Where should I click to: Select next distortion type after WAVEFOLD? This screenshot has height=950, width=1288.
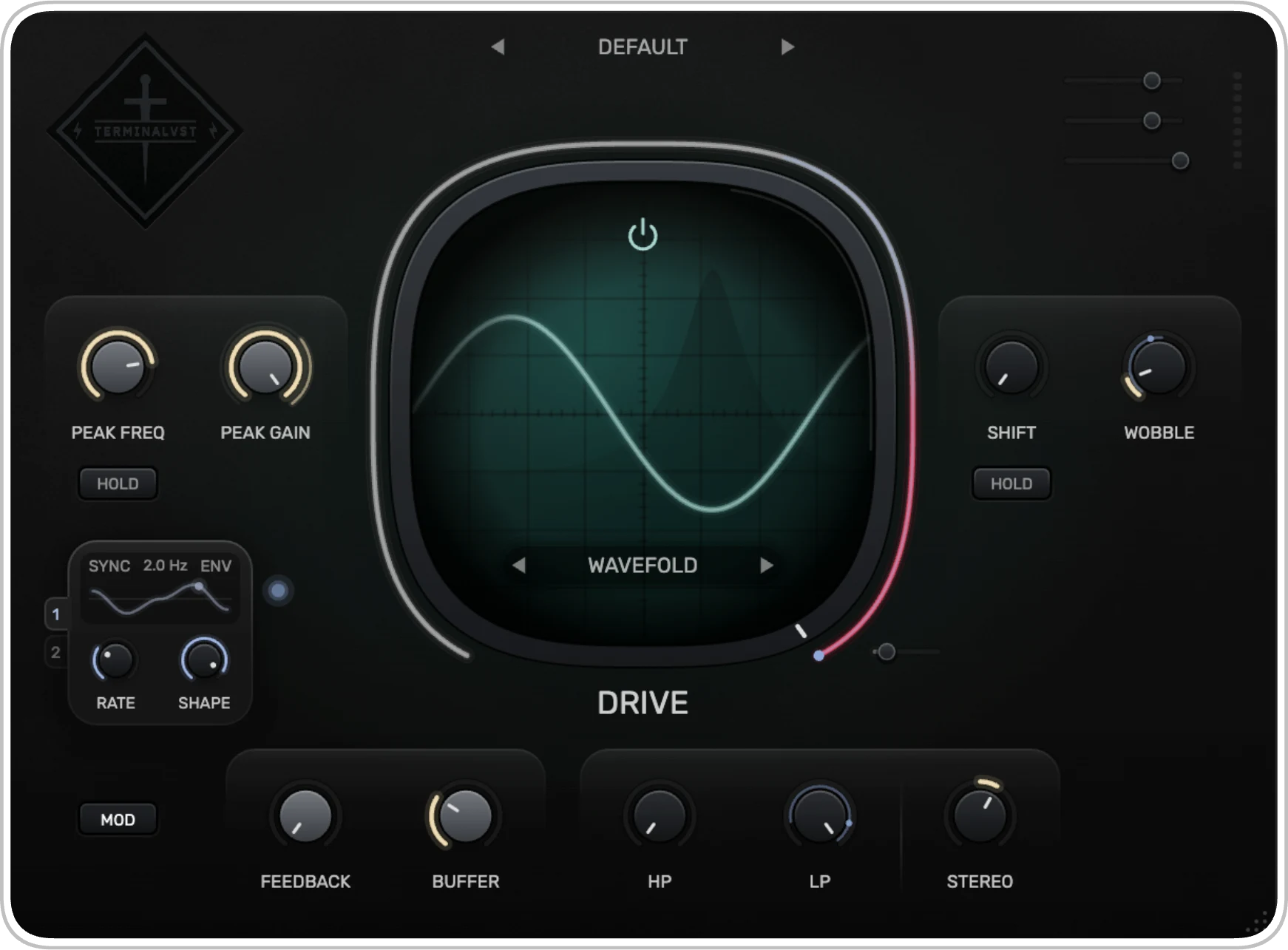coord(767,566)
